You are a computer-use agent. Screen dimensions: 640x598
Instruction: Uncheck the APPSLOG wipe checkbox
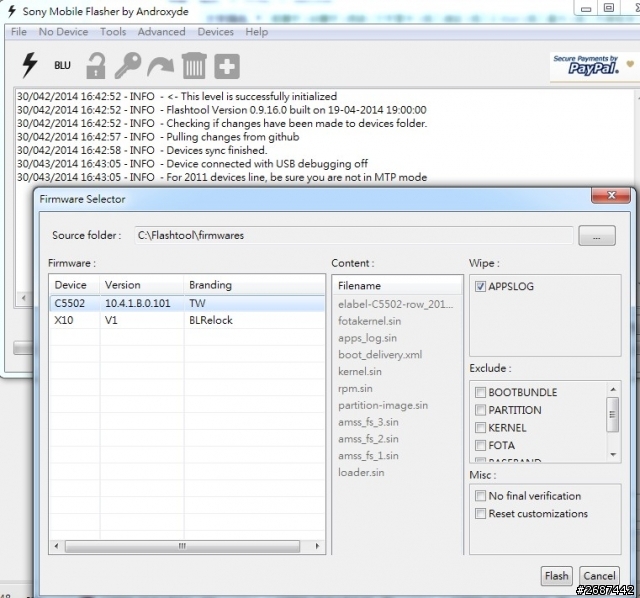click(x=481, y=286)
